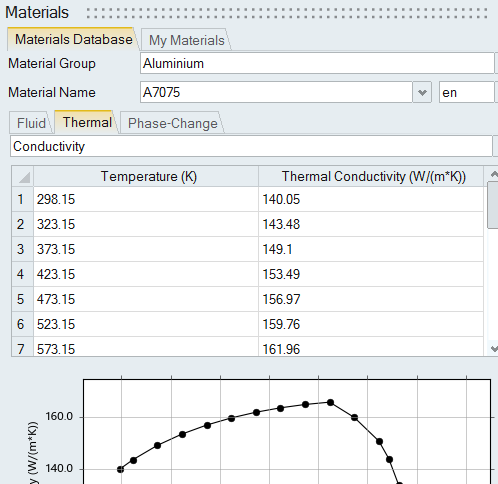The width and height of the screenshot is (498, 484).
Task: Click the Materials panel drag handle dots
Action: coord(287,13)
